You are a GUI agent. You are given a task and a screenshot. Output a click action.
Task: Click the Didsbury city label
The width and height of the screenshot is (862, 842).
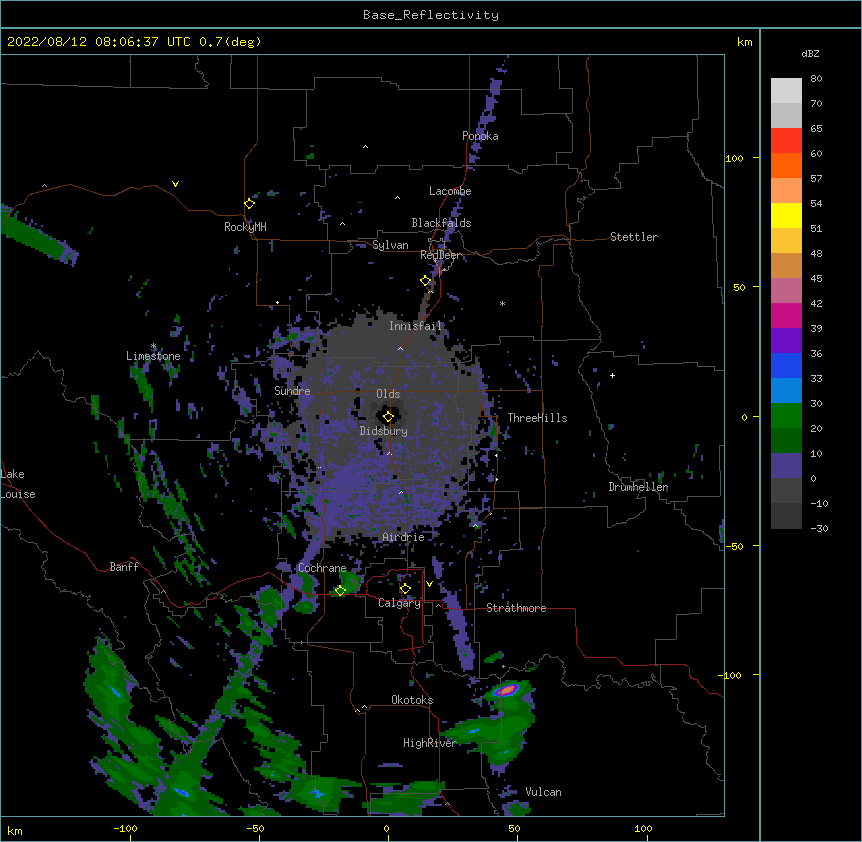point(384,431)
